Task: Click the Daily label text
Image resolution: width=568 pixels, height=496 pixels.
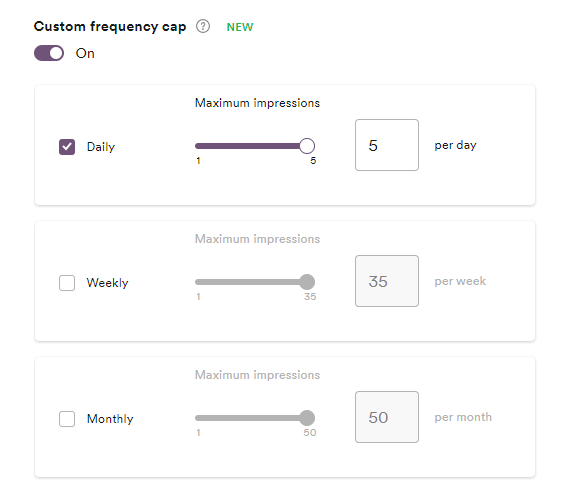Action: coord(101,147)
